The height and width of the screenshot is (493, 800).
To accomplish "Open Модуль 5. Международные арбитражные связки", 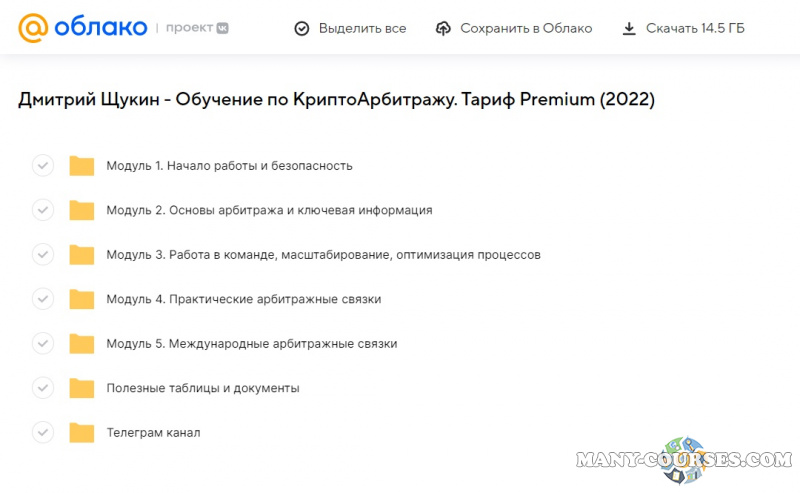I will [x=251, y=343].
